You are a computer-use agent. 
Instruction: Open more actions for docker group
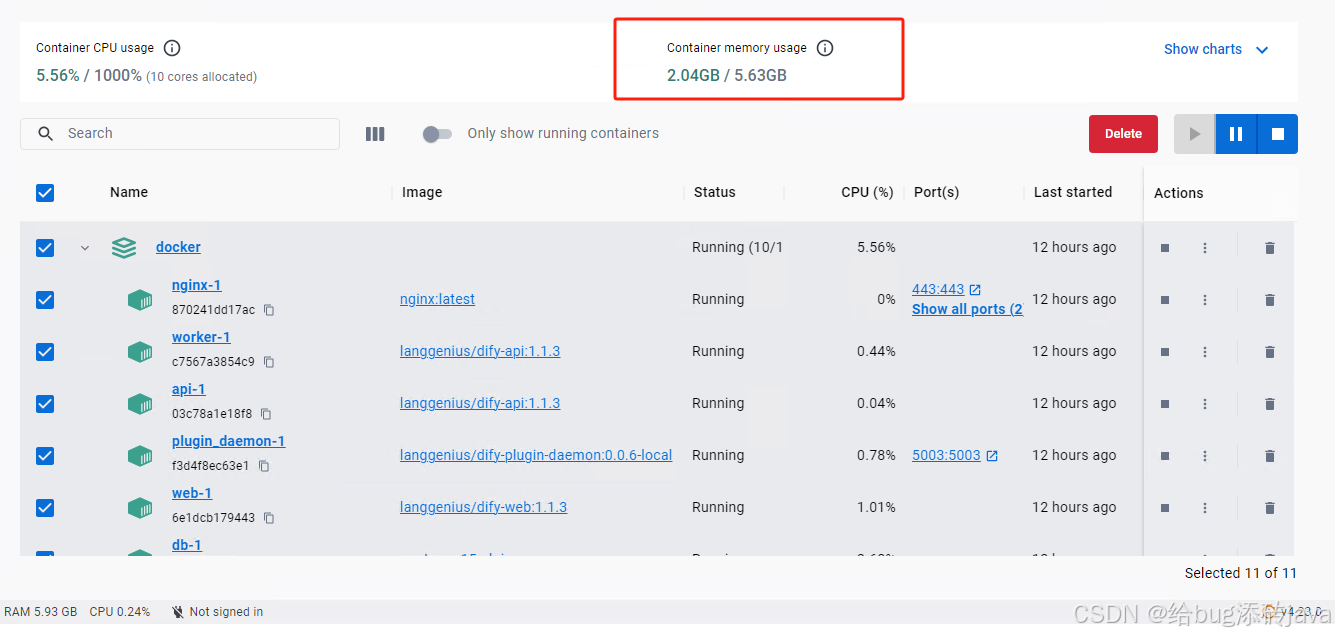click(1205, 248)
